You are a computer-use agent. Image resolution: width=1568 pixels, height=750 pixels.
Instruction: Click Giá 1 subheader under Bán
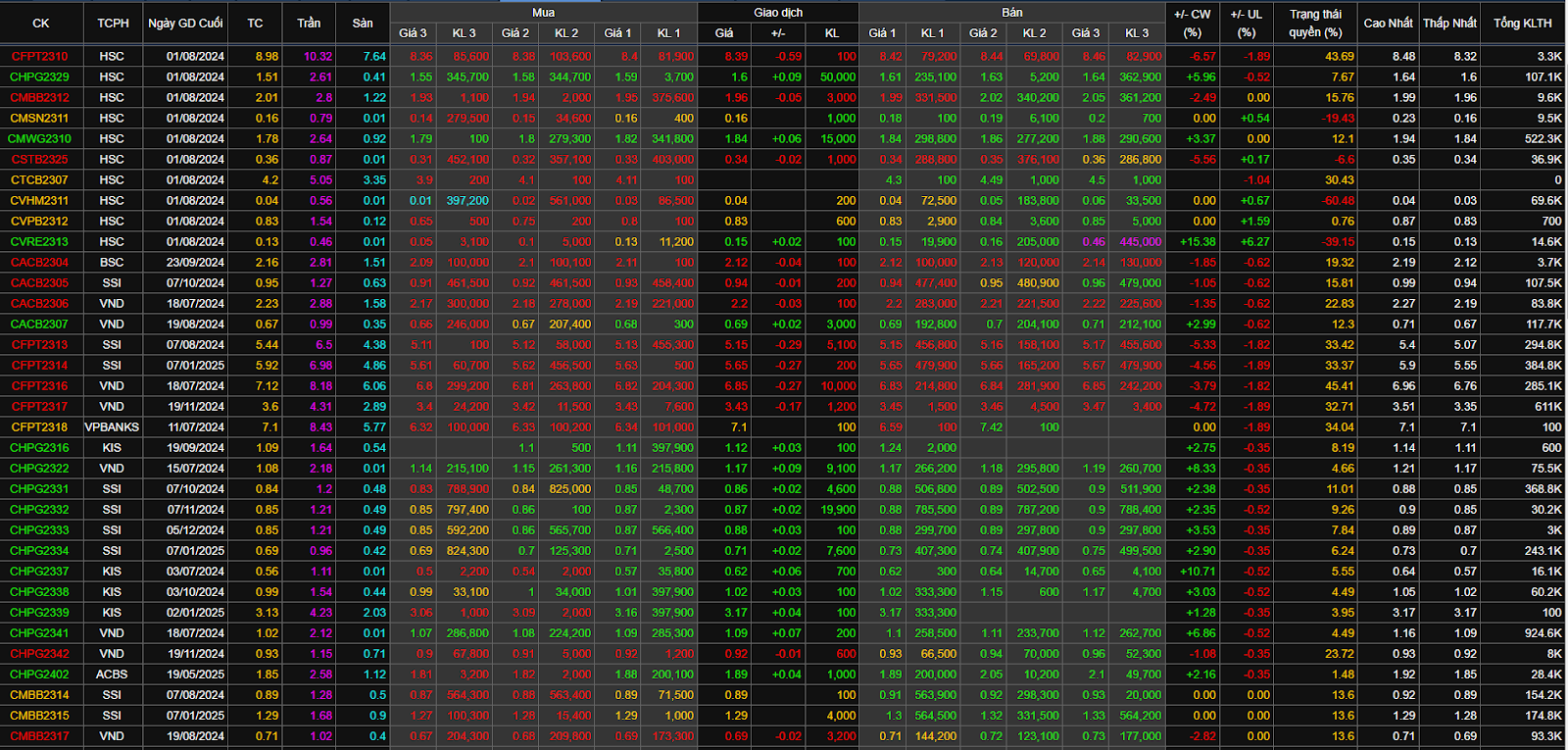pos(882,33)
